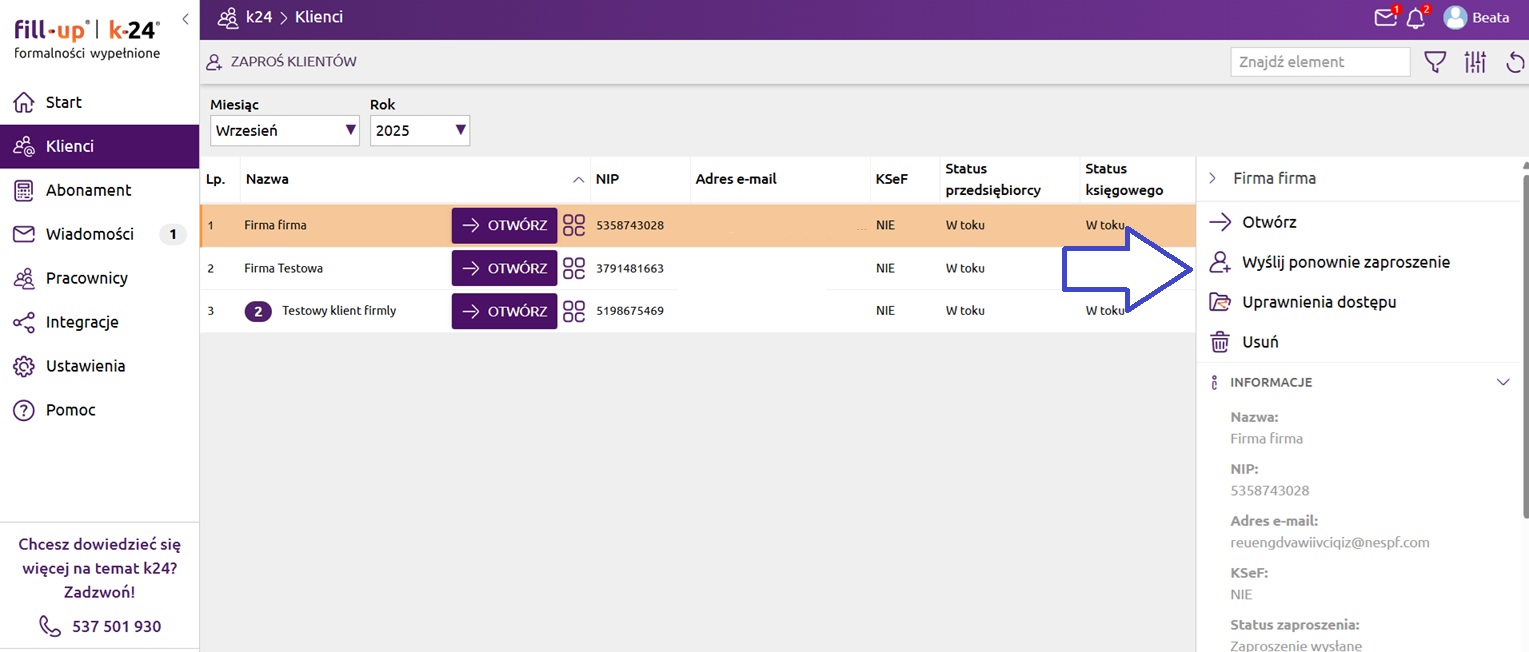This screenshot has width=1529, height=652.
Task: Open the bell notifications icon
Action: pos(1416,18)
